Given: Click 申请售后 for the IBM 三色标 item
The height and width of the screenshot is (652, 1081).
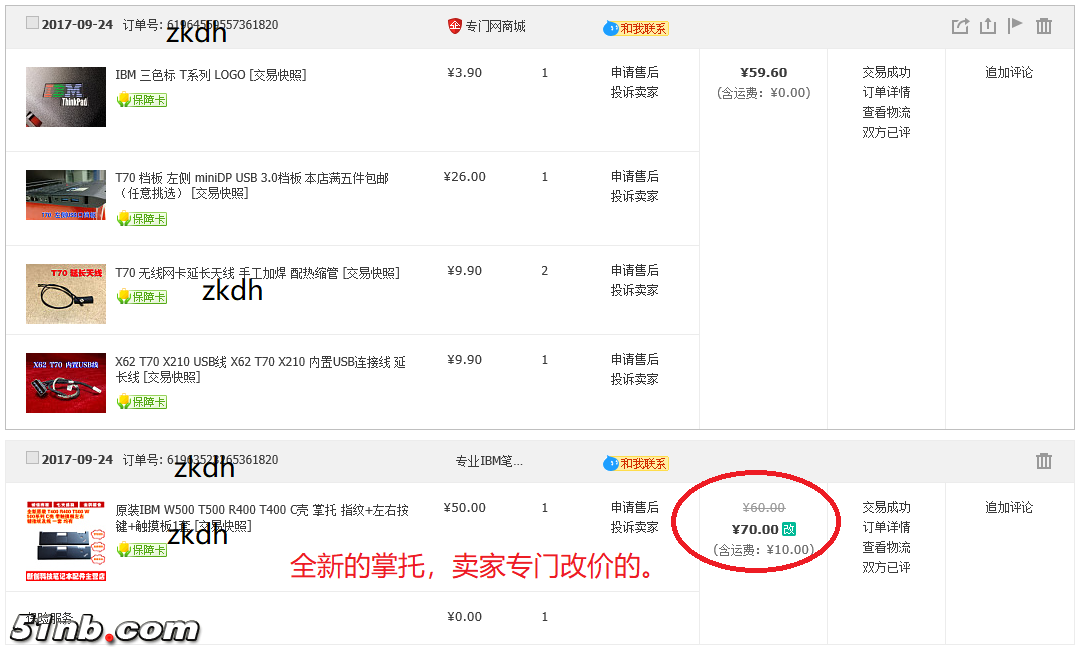Looking at the screenshot, I should 634,72.
